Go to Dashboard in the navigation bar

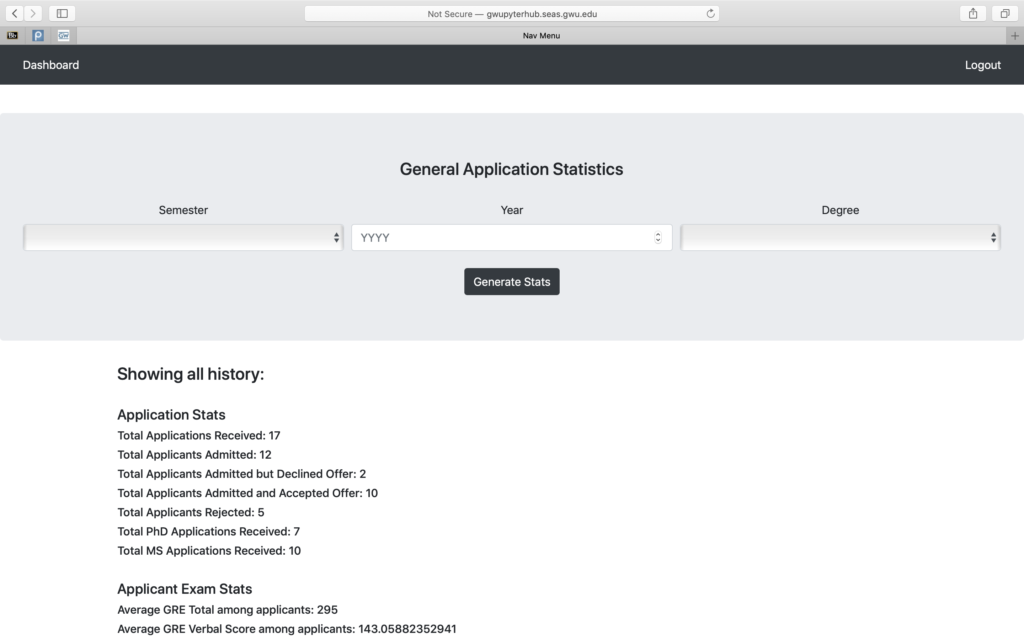tap(51, 65)
